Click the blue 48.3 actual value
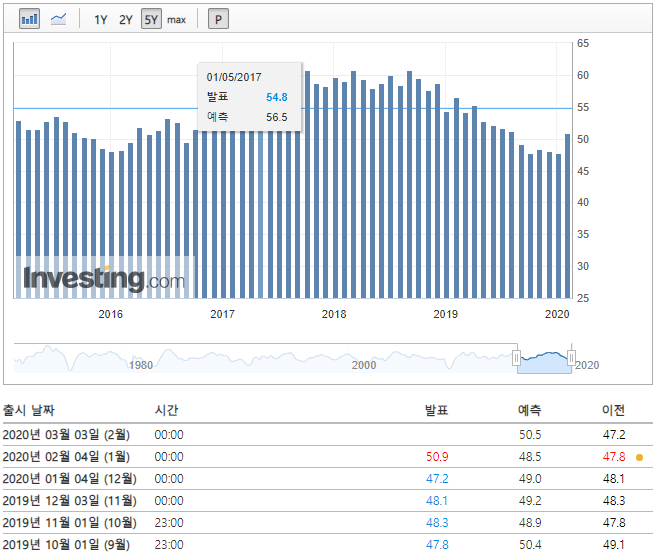This screenshot has height=557, width=655. (437, 523)
